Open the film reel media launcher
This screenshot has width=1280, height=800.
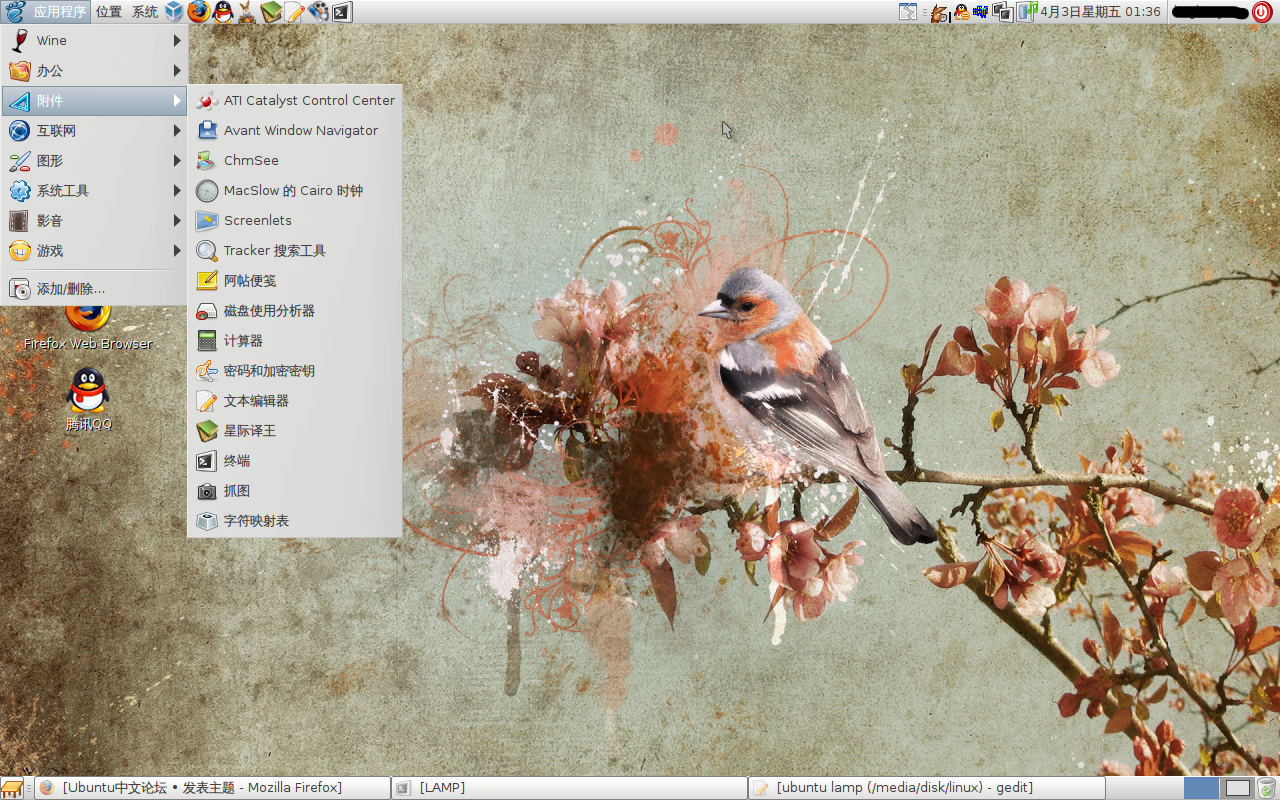pos(319,12)
